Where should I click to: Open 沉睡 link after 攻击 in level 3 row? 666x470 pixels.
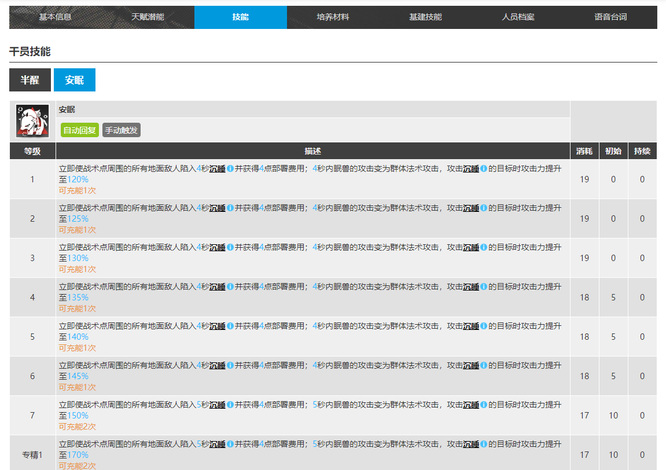471,247
